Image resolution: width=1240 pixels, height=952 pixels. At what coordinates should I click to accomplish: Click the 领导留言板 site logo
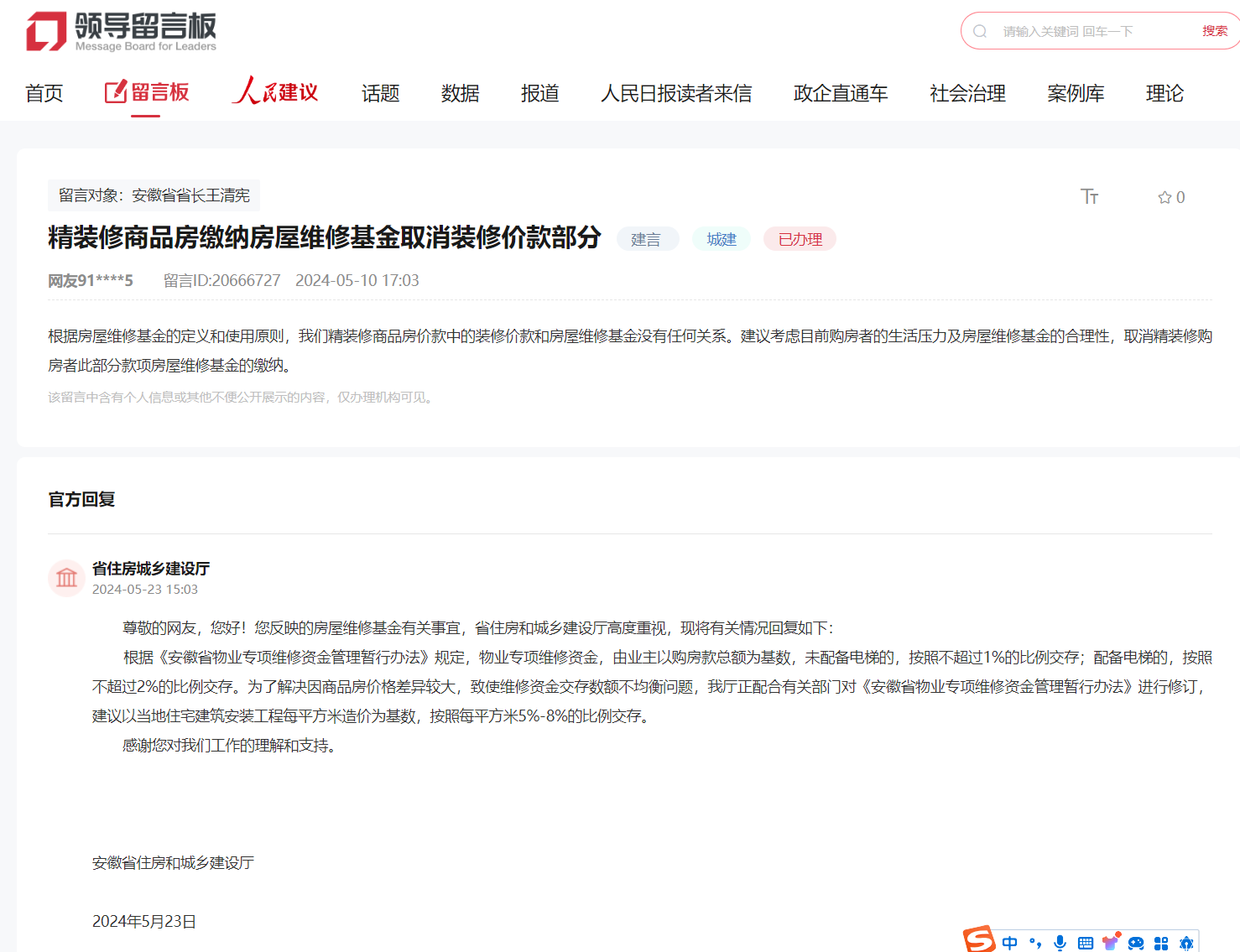pyautogui.click(x=121, y=32)
